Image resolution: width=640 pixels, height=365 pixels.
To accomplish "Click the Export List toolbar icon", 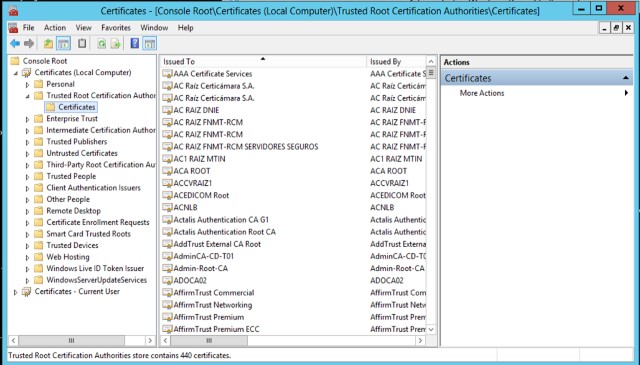I will point(116,43).
